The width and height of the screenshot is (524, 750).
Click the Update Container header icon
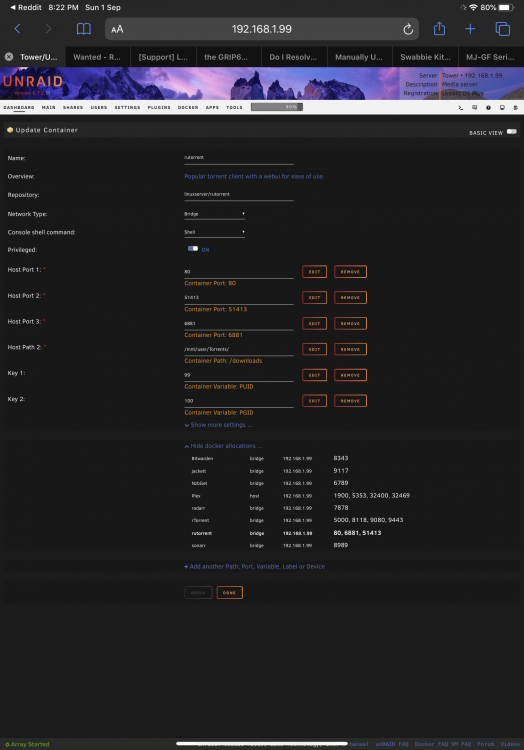10,130
